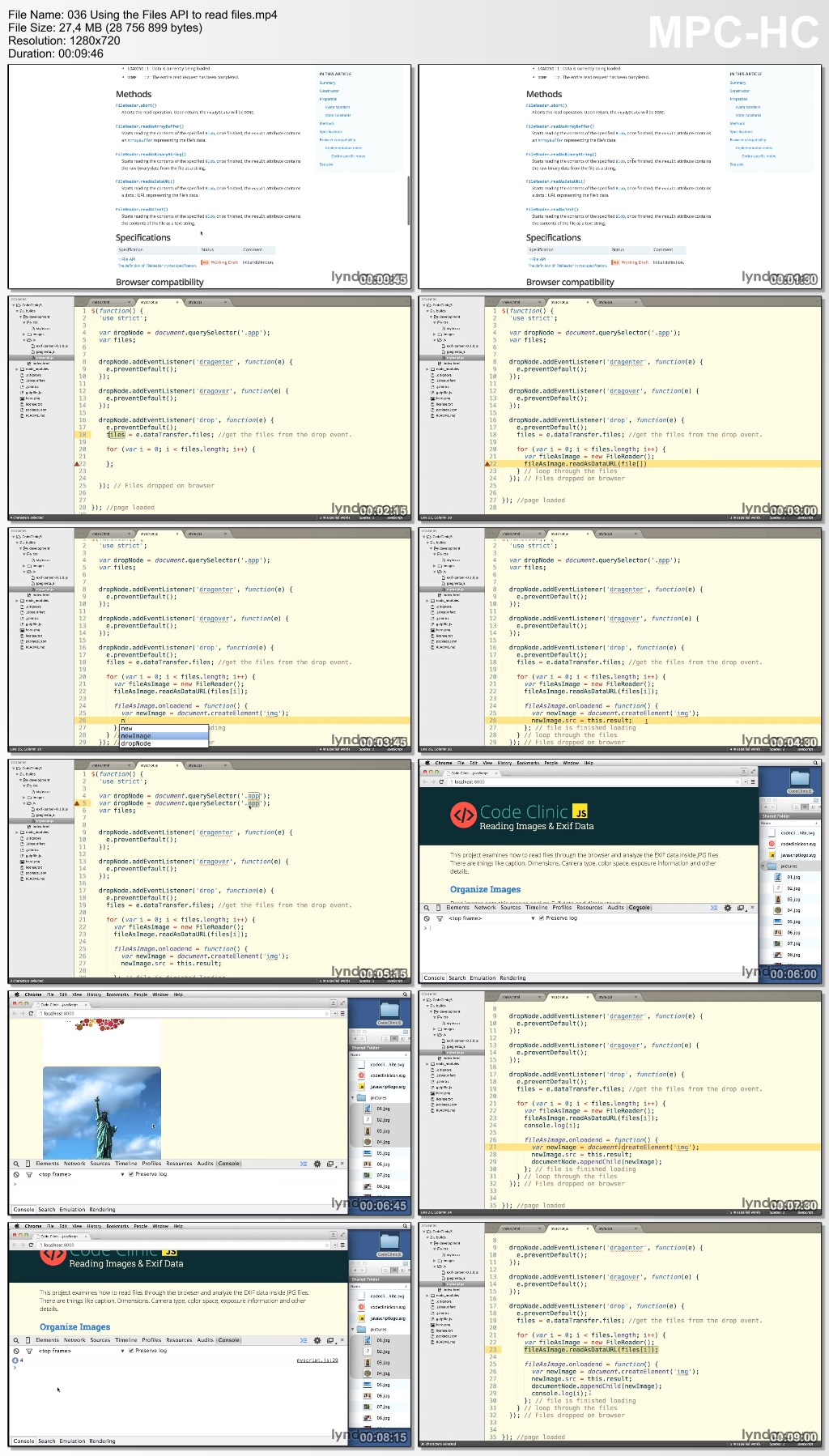Click DevTools search magnifier in the 00:08:15 frame
Viewport: 829px width, 1456px height.
point(15,1340)
